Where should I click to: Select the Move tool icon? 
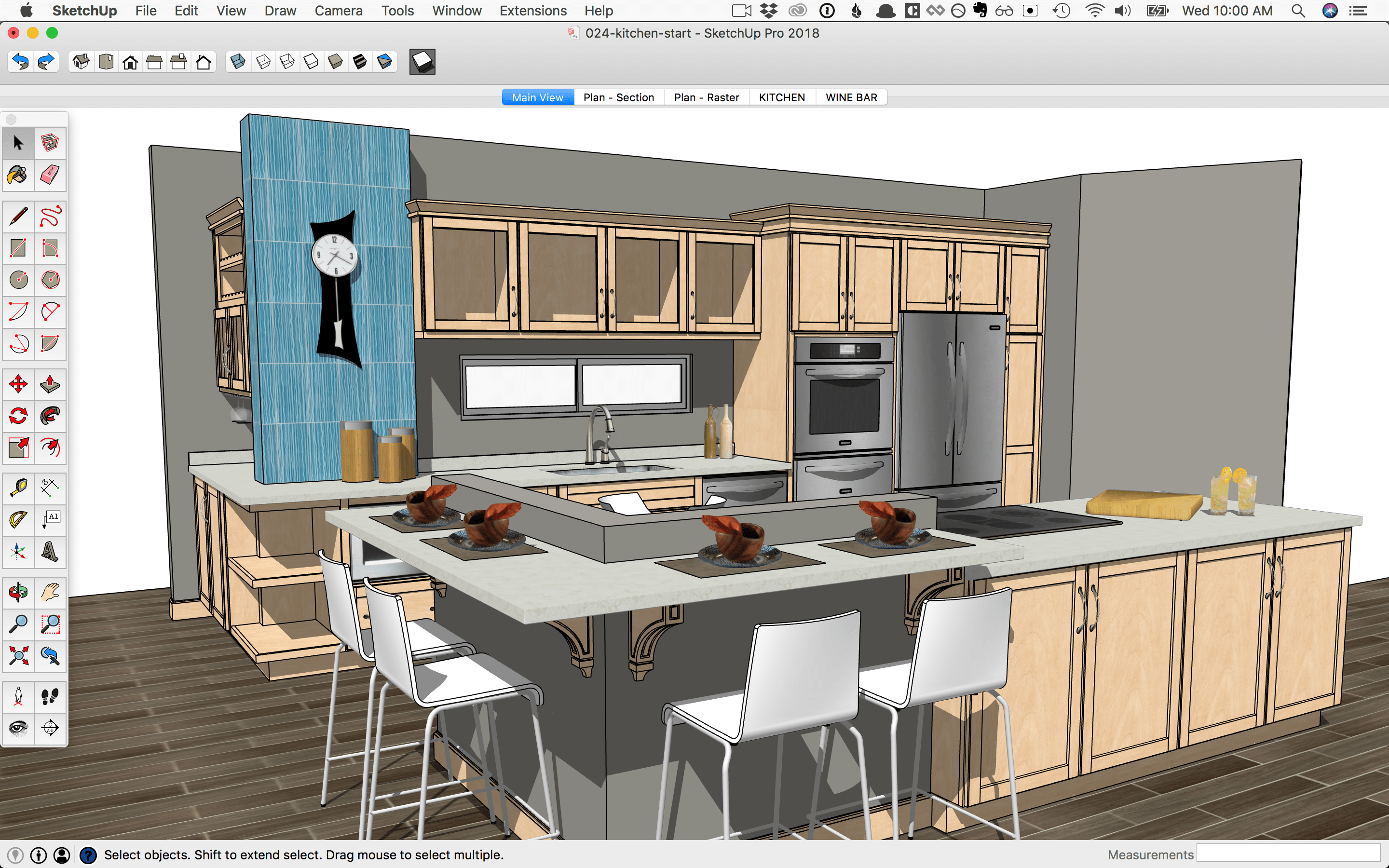tap(17, 383)
